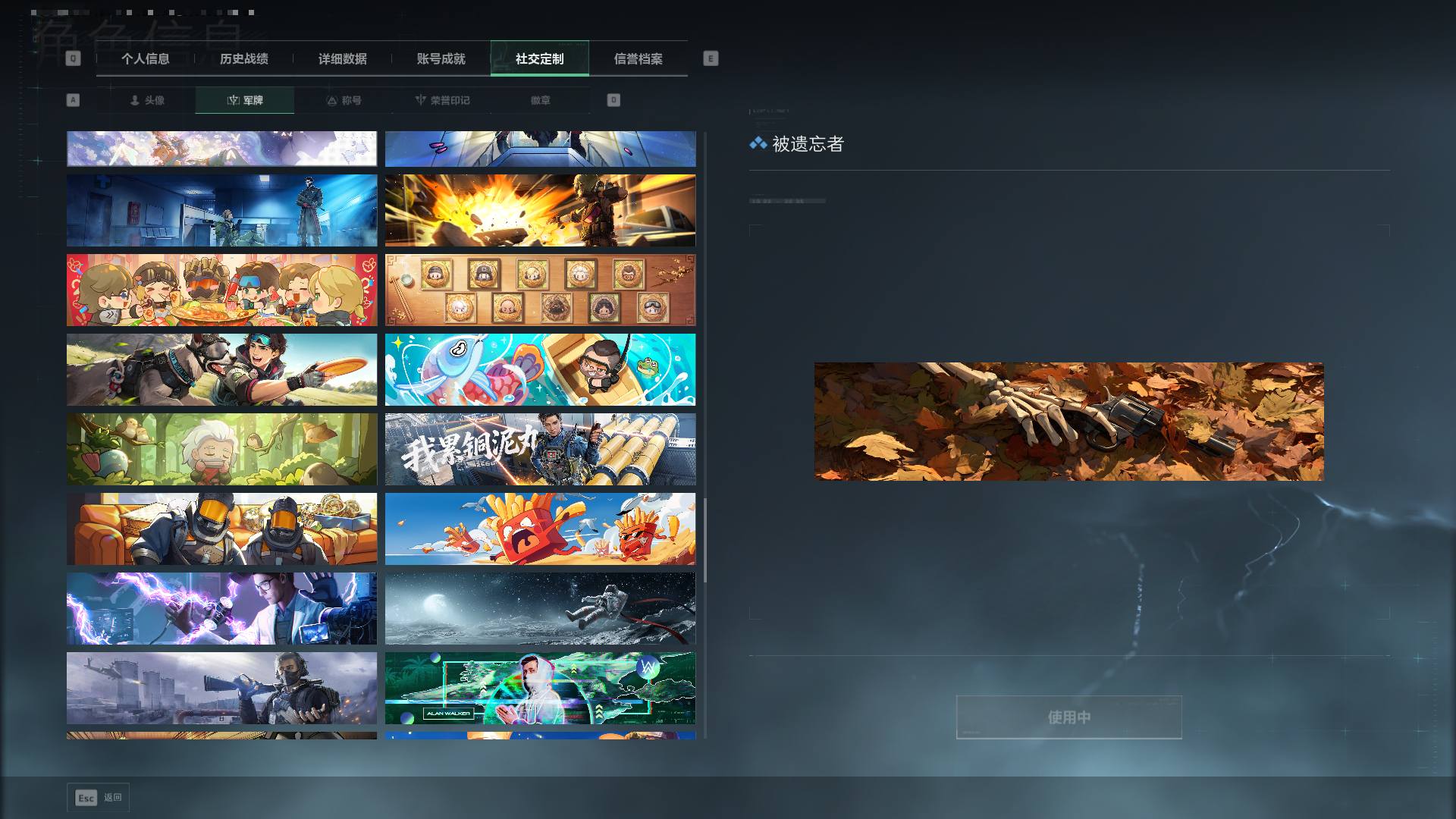Click the banner list scrollbar handle
This screenshot has width=1456, height=819.
[704, 540]
